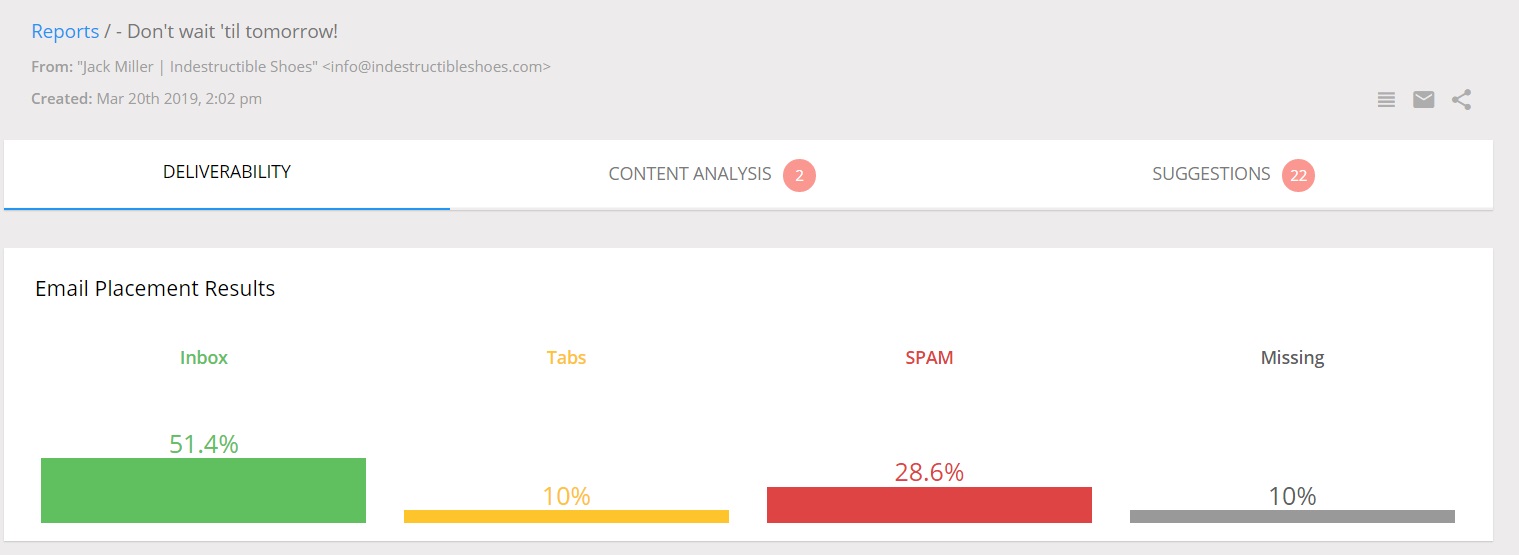
Task: Click the 28.6% SPAM percentage
Action: coord(929,473)
